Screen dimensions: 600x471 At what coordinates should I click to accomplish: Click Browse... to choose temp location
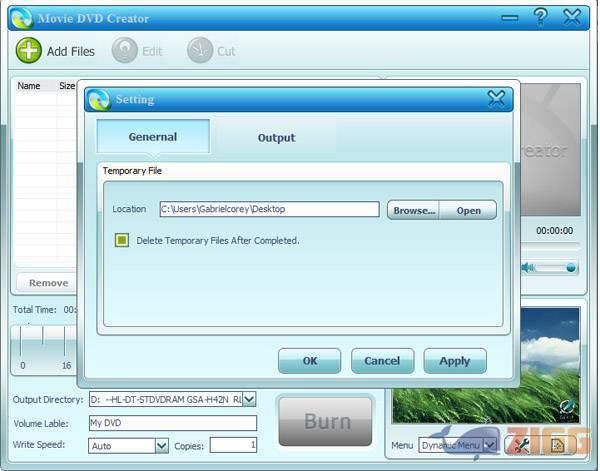tap(414, 210)
